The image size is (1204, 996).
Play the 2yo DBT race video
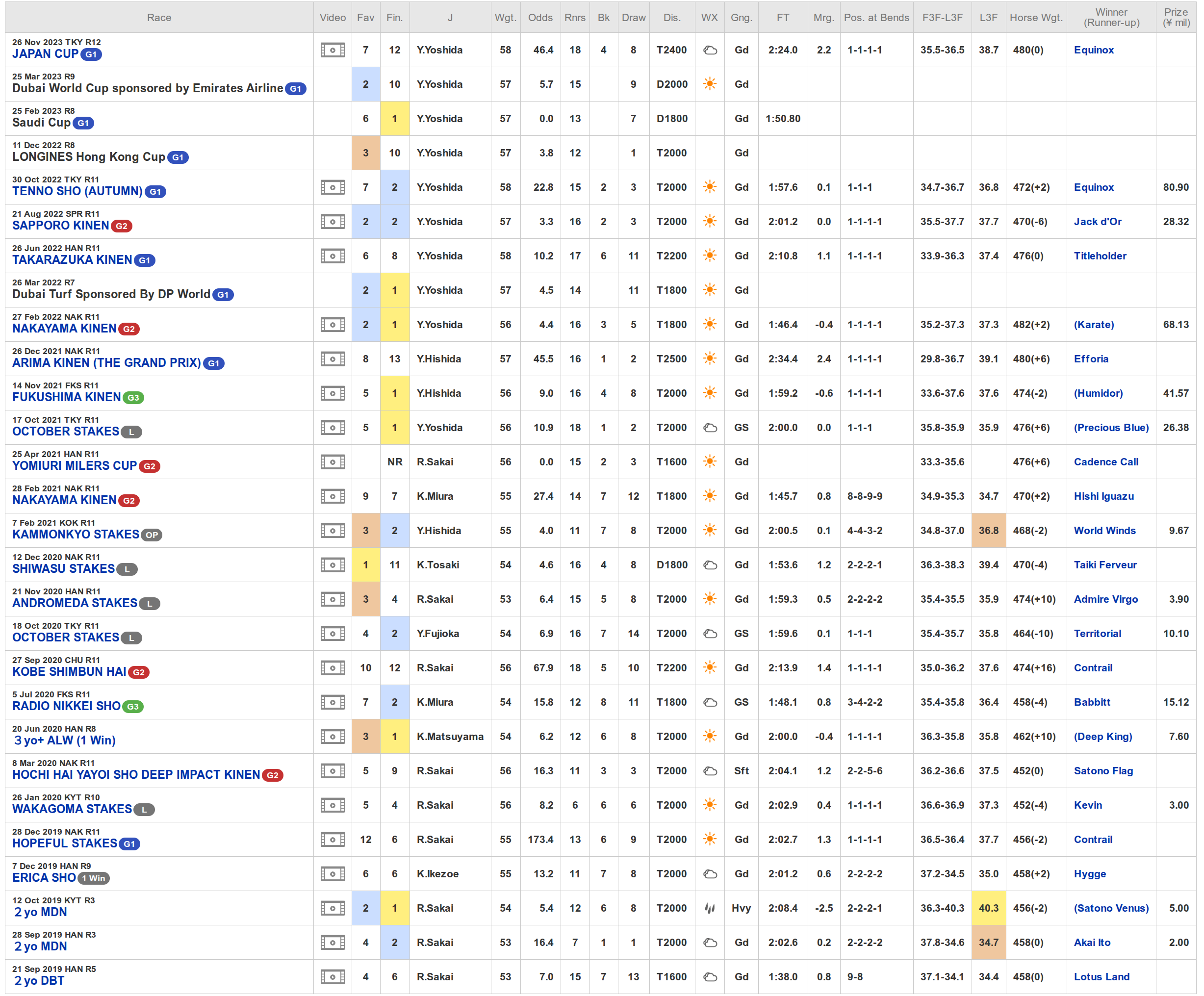tap(332, 977)
